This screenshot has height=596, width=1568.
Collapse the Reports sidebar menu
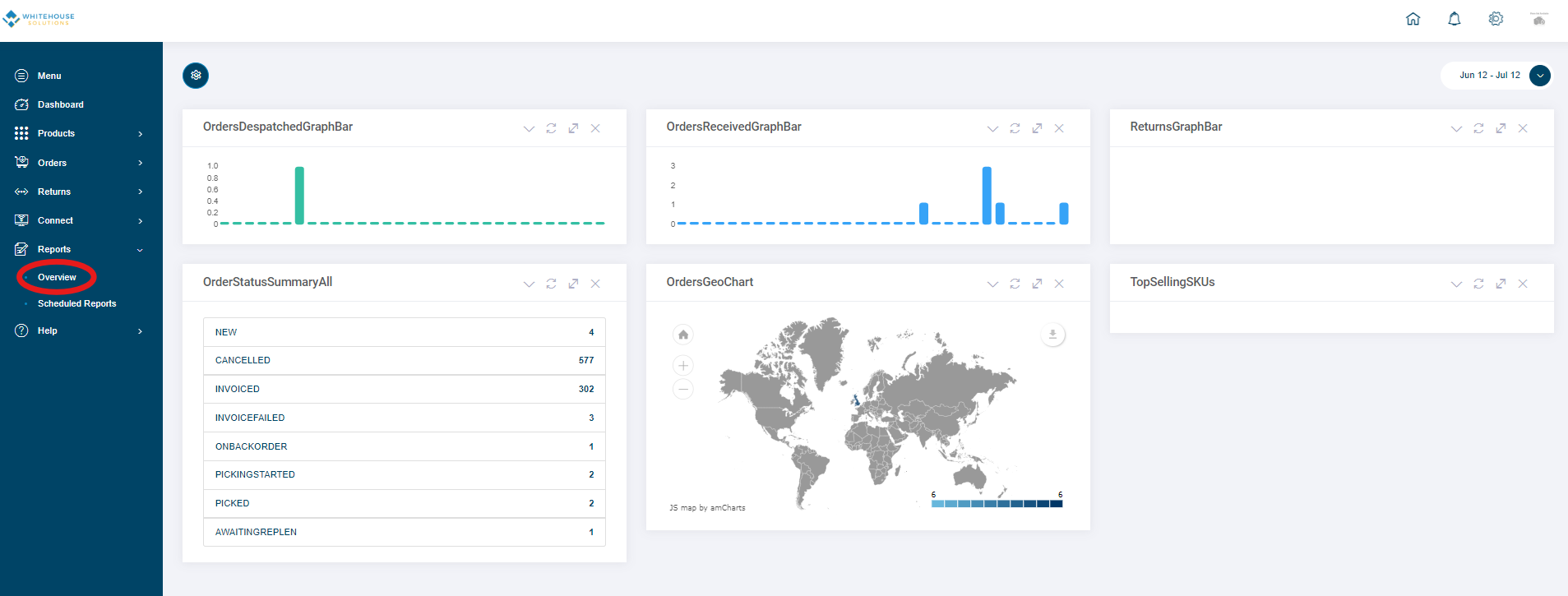pos(81,249)
